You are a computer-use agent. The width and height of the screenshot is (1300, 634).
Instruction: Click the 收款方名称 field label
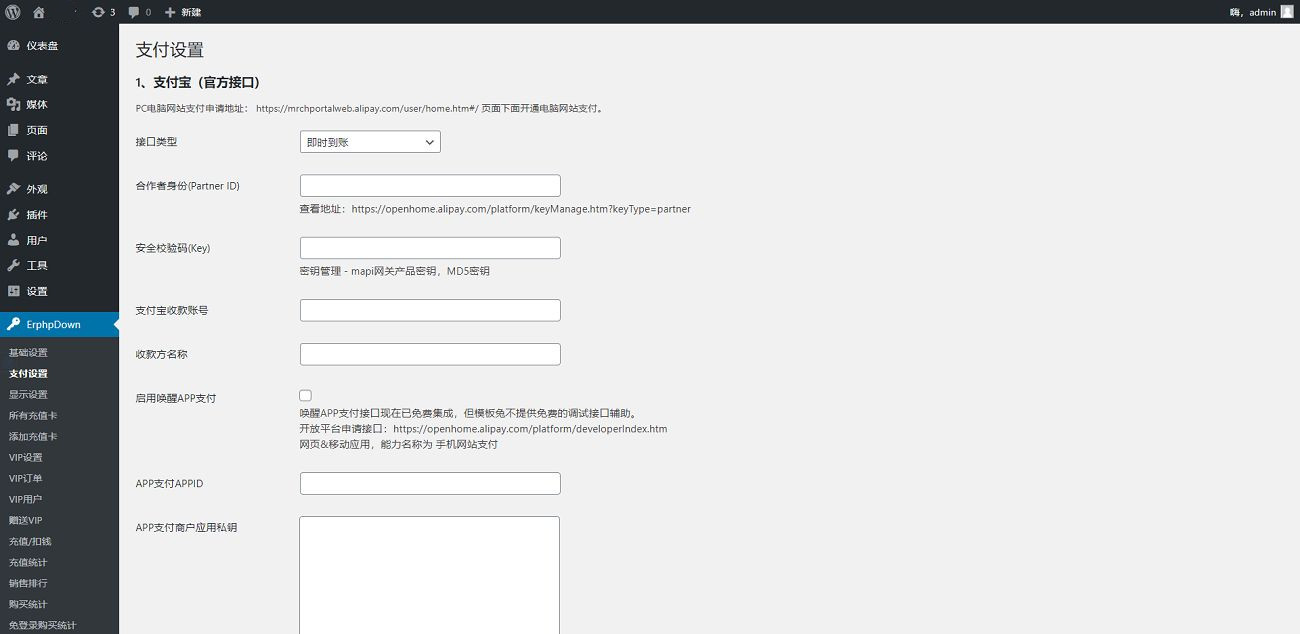click(x=162, y=354)
